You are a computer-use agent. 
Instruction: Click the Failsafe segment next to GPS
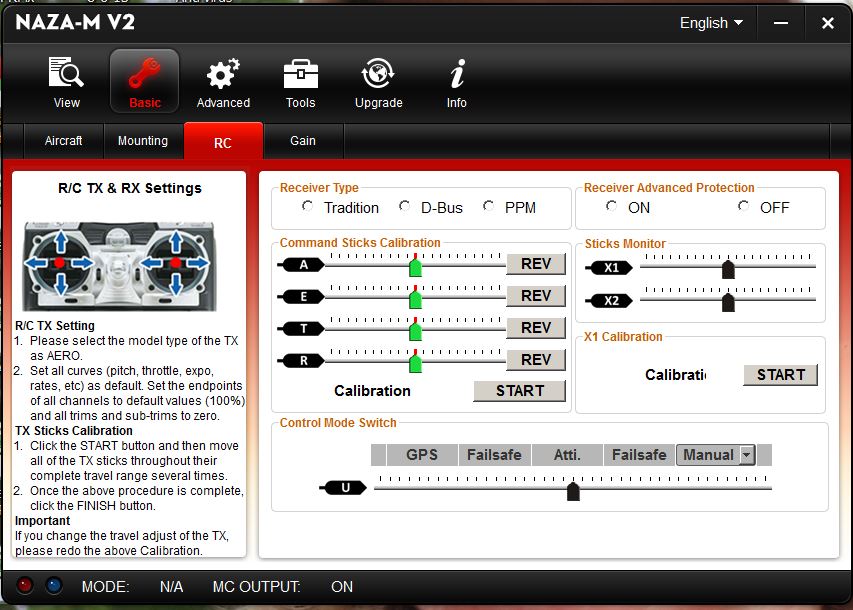coord(494,455)
